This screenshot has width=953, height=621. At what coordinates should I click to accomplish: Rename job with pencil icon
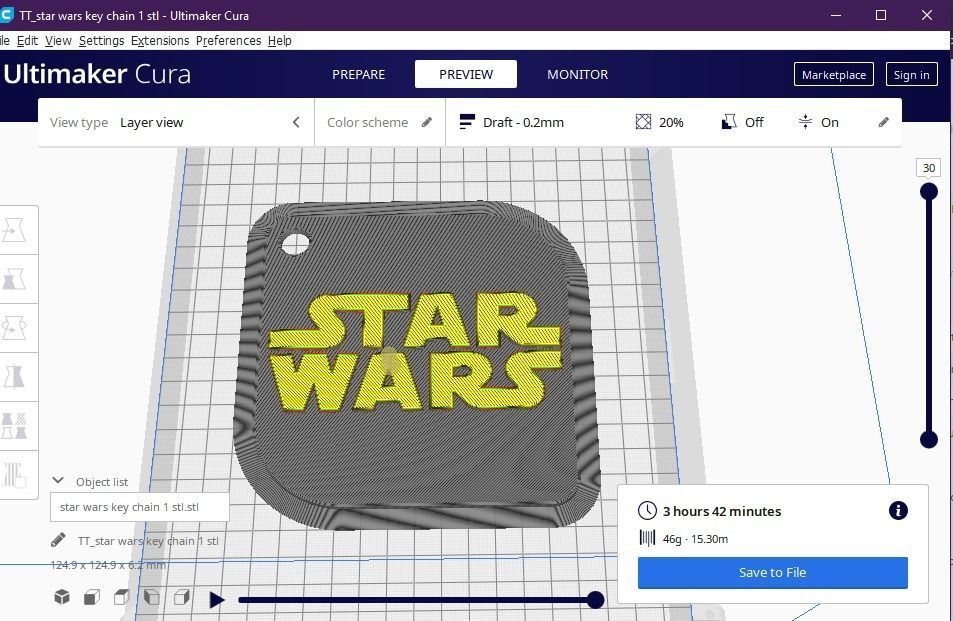pos(58,540)
